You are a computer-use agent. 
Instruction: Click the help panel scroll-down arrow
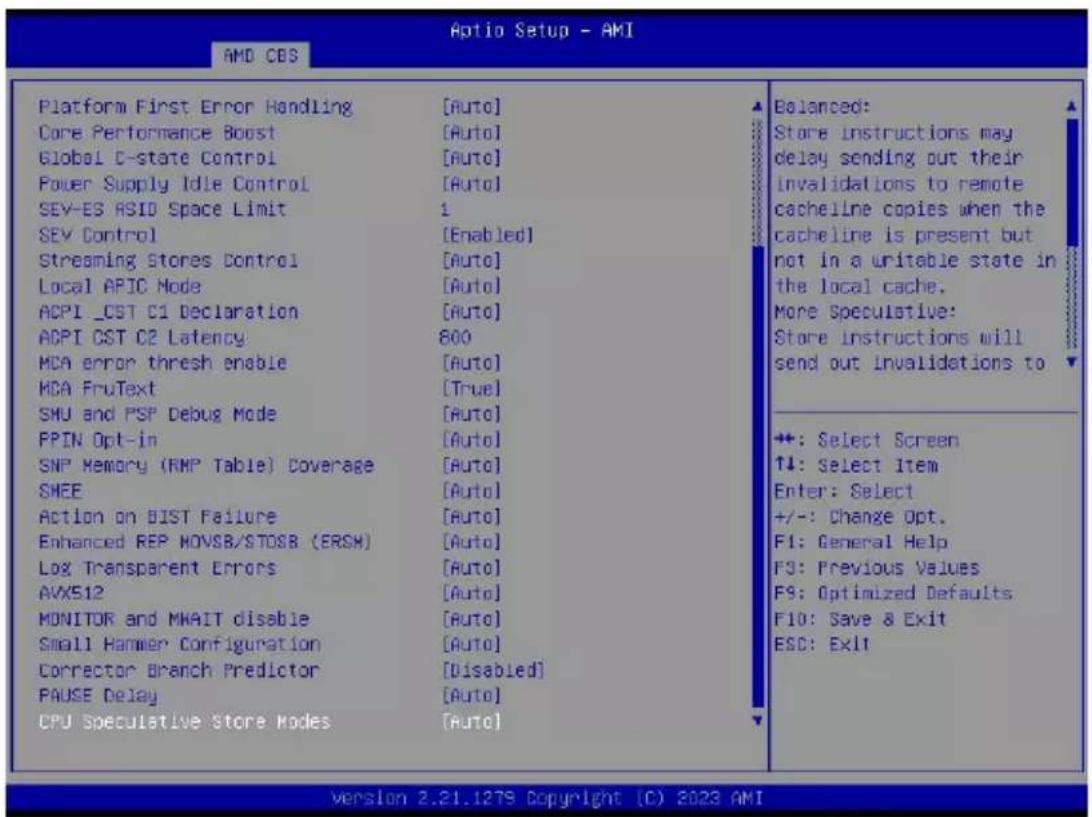pyautogui.click(x=1072, y=362)
